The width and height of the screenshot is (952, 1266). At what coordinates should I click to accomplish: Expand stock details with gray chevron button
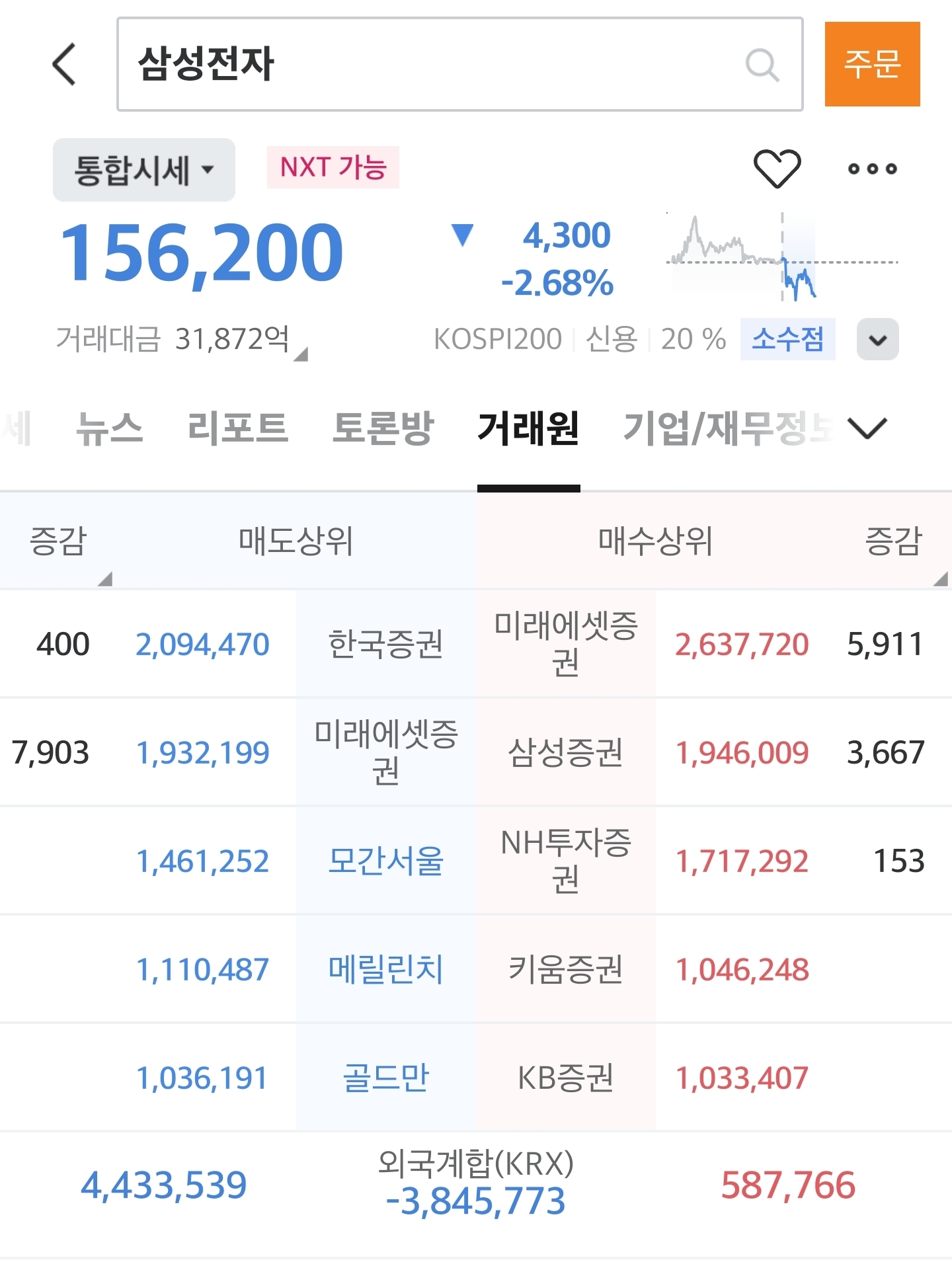[x=877, y=340]
